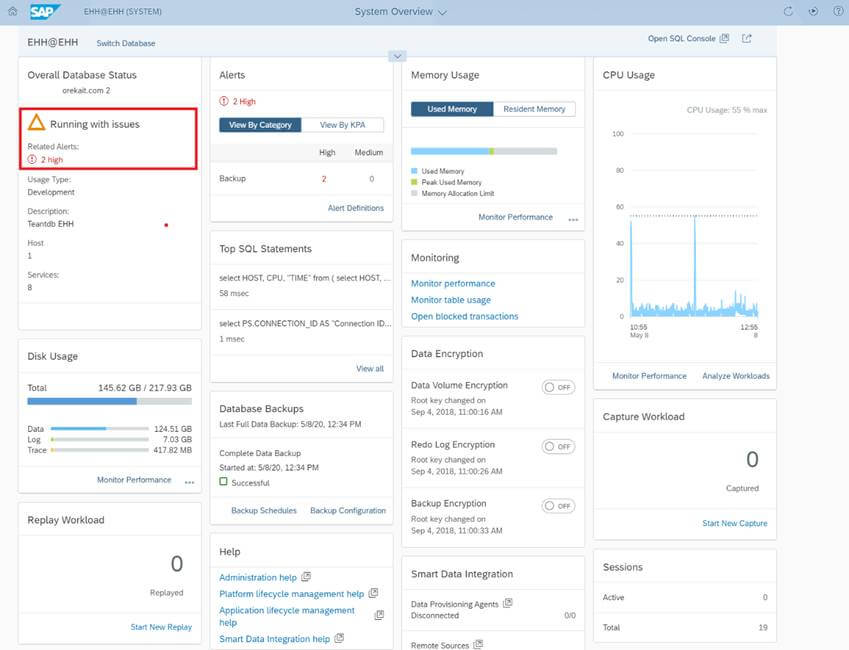Image resolution: width=849 pixels, height=650 pixels.
Task: Switch to View By KPA tab
Action: 343,125
